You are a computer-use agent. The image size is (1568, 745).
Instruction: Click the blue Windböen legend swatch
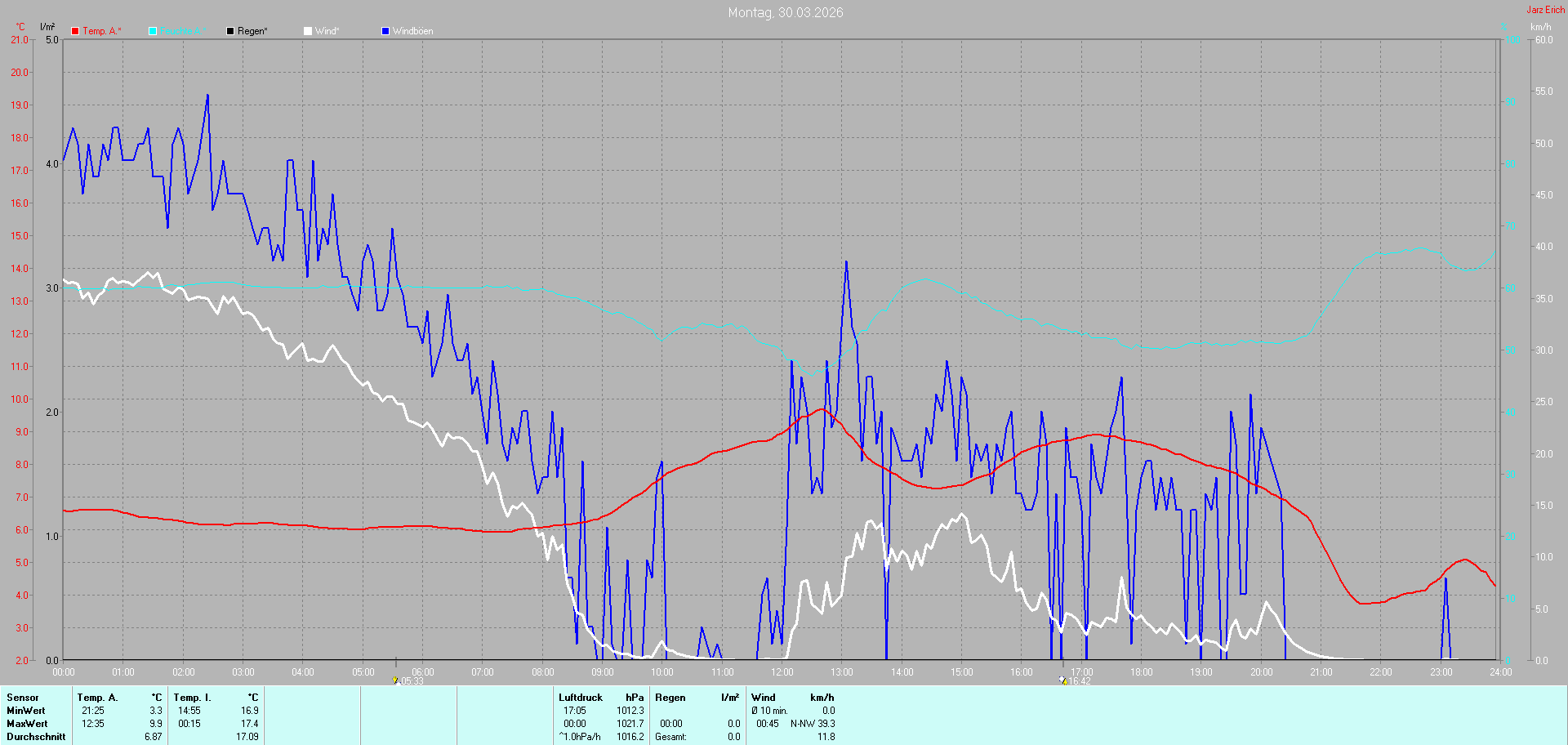385,31
